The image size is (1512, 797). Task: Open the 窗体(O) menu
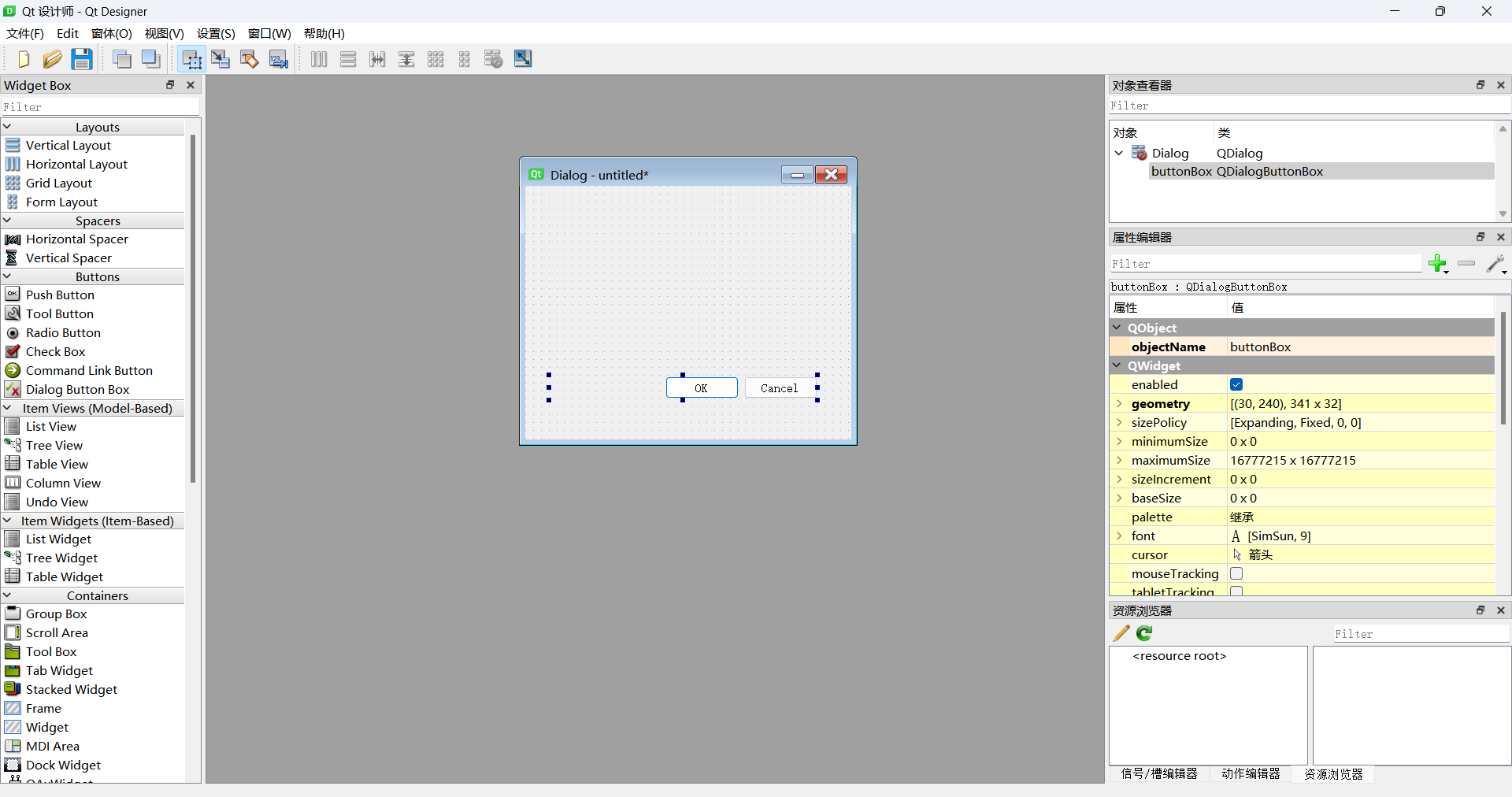coord(111,33)
